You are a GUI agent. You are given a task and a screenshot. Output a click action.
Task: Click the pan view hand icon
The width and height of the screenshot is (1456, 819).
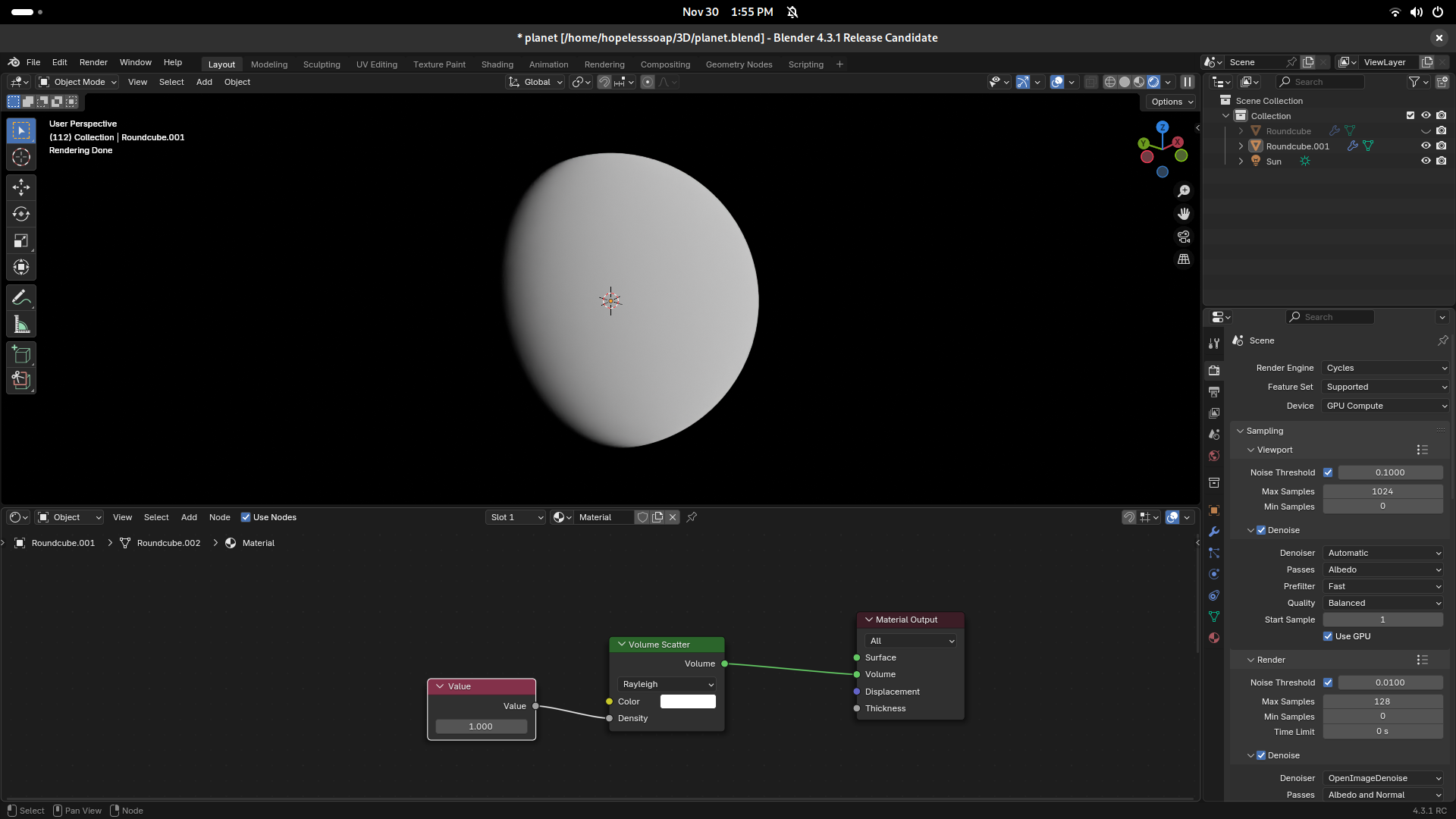(1184, 214)
